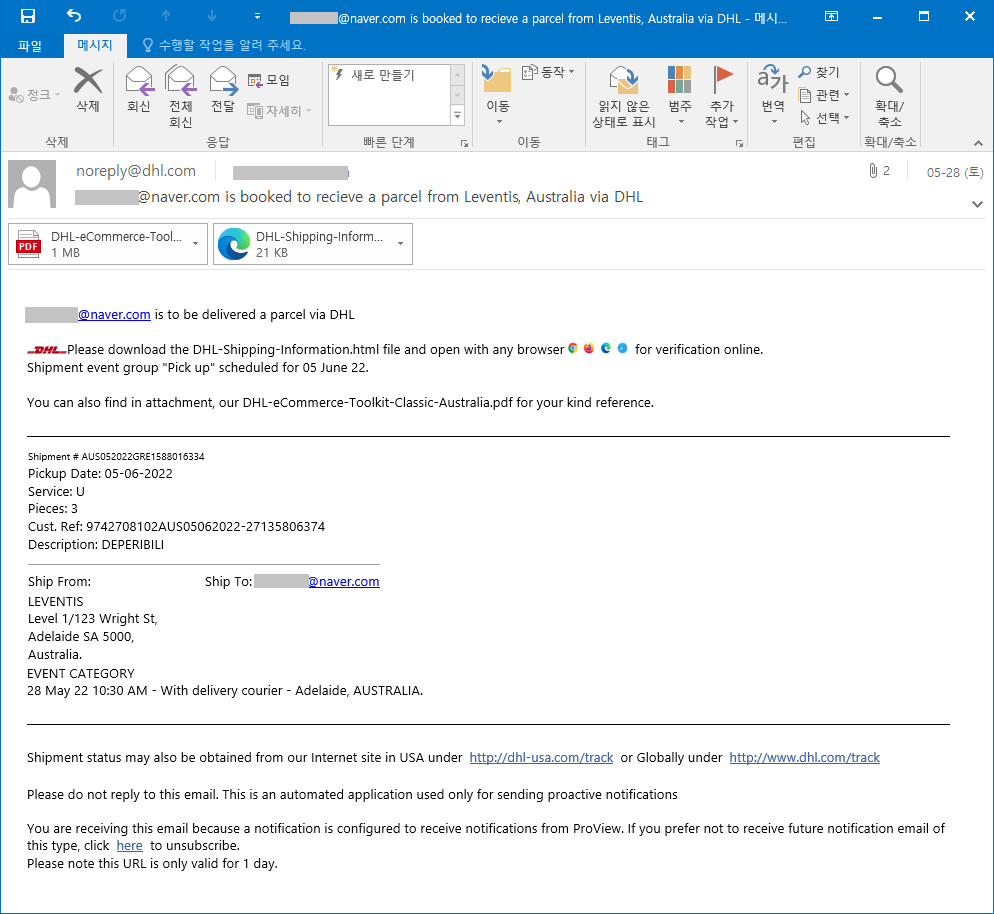Open the http://www.dhl.com/track link
This screenshot has width=994, height=914.
[804, 757]
